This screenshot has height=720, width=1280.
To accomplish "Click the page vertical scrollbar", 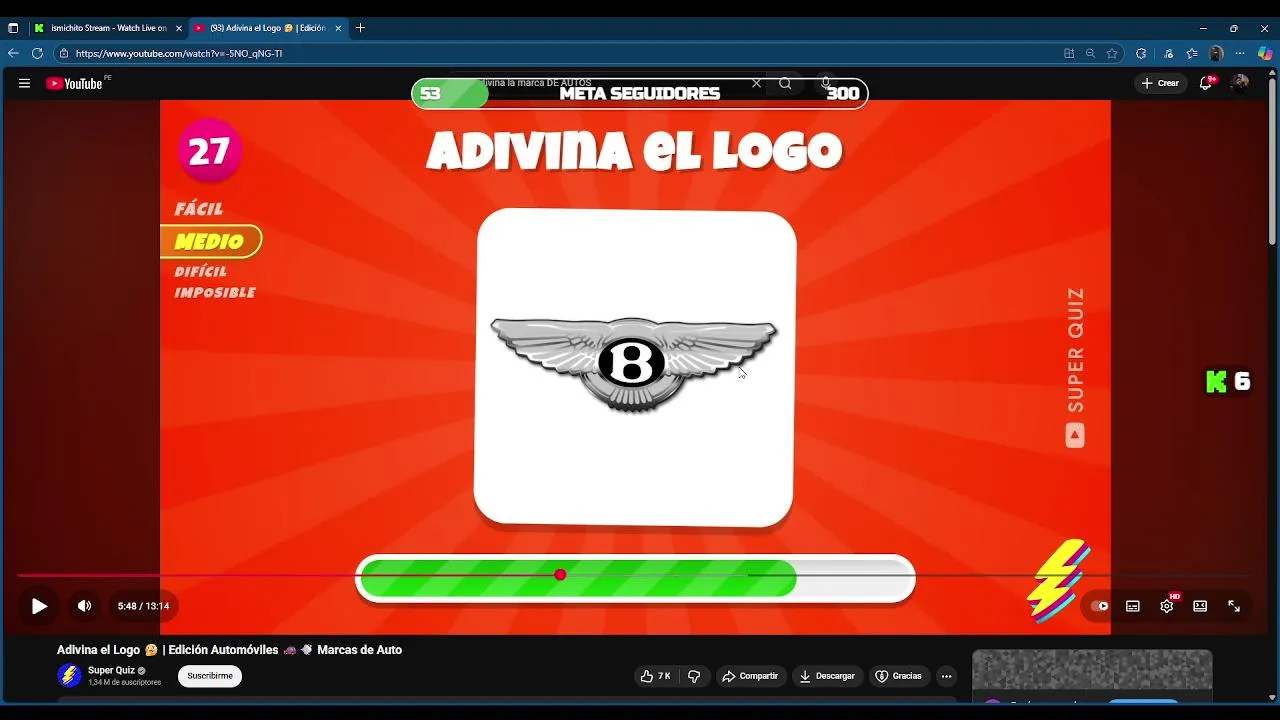I will point(1272,160).
